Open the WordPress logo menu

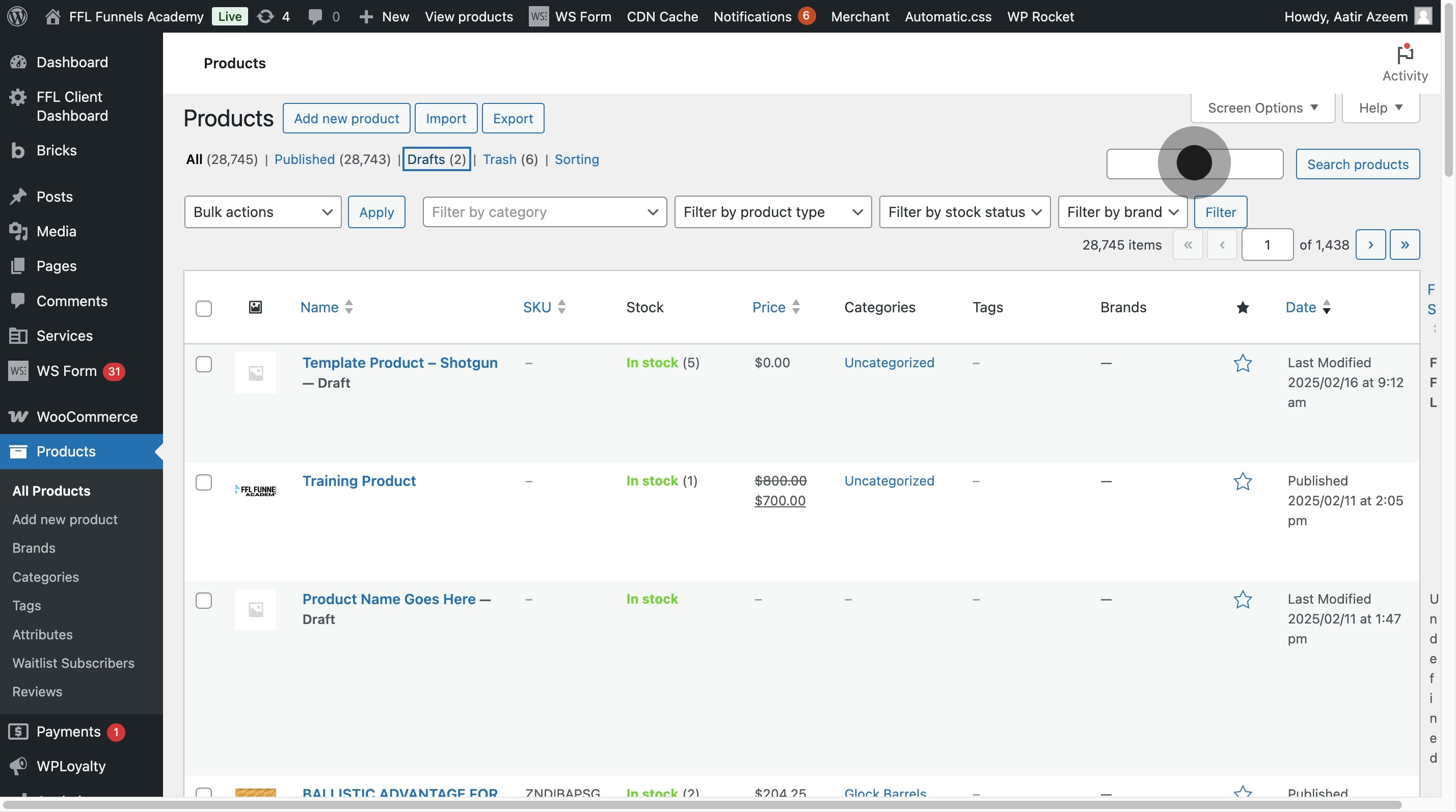pyautogui.click(x=17, y=16)
